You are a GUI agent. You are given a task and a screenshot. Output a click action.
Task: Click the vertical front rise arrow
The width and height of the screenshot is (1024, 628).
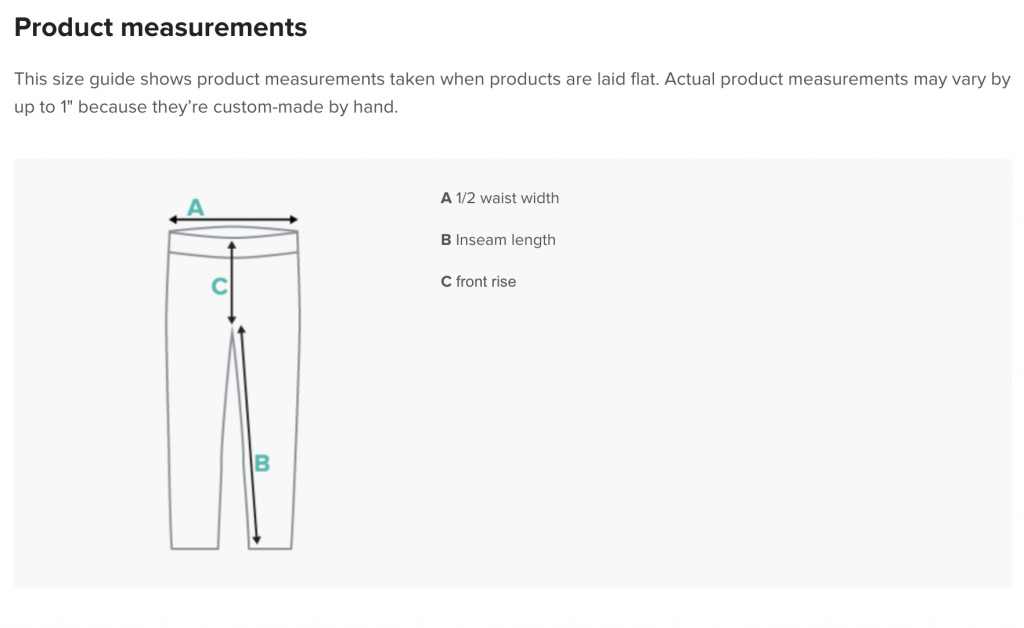pos(232,282)
